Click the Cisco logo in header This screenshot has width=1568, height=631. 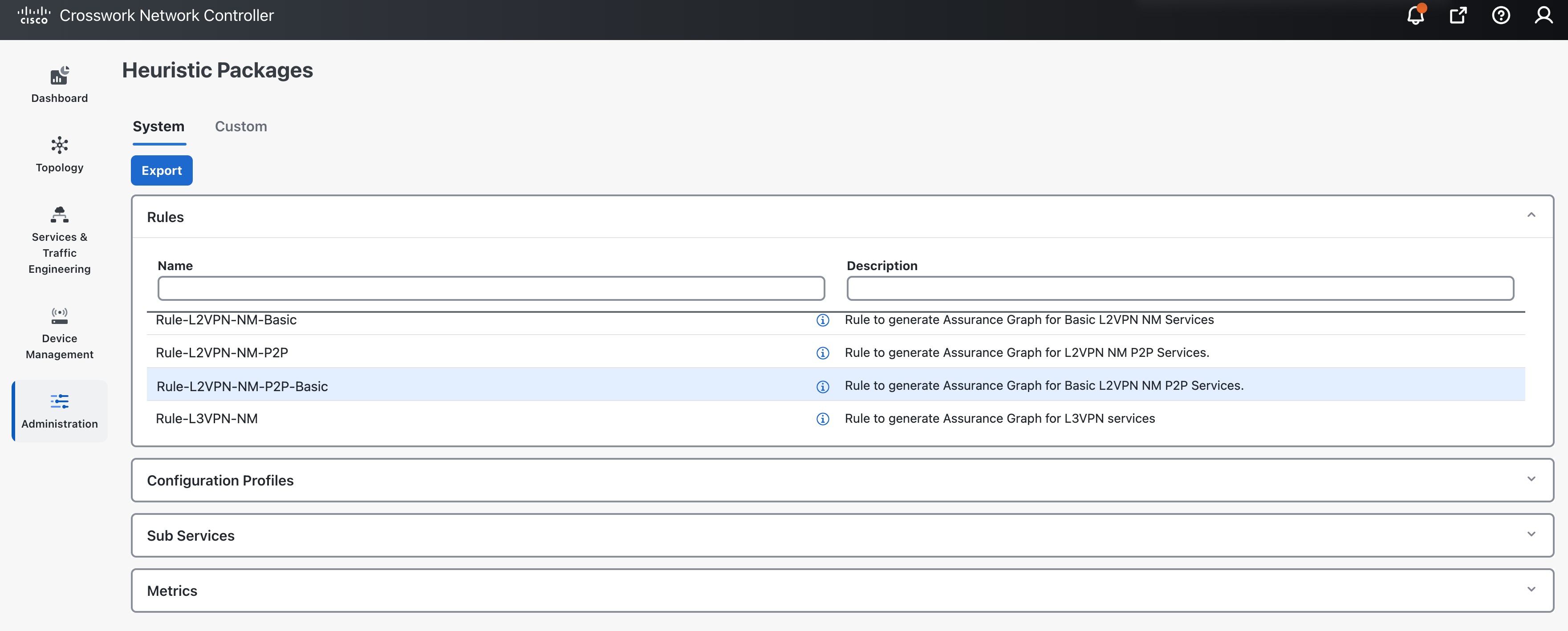click(34, 15)
